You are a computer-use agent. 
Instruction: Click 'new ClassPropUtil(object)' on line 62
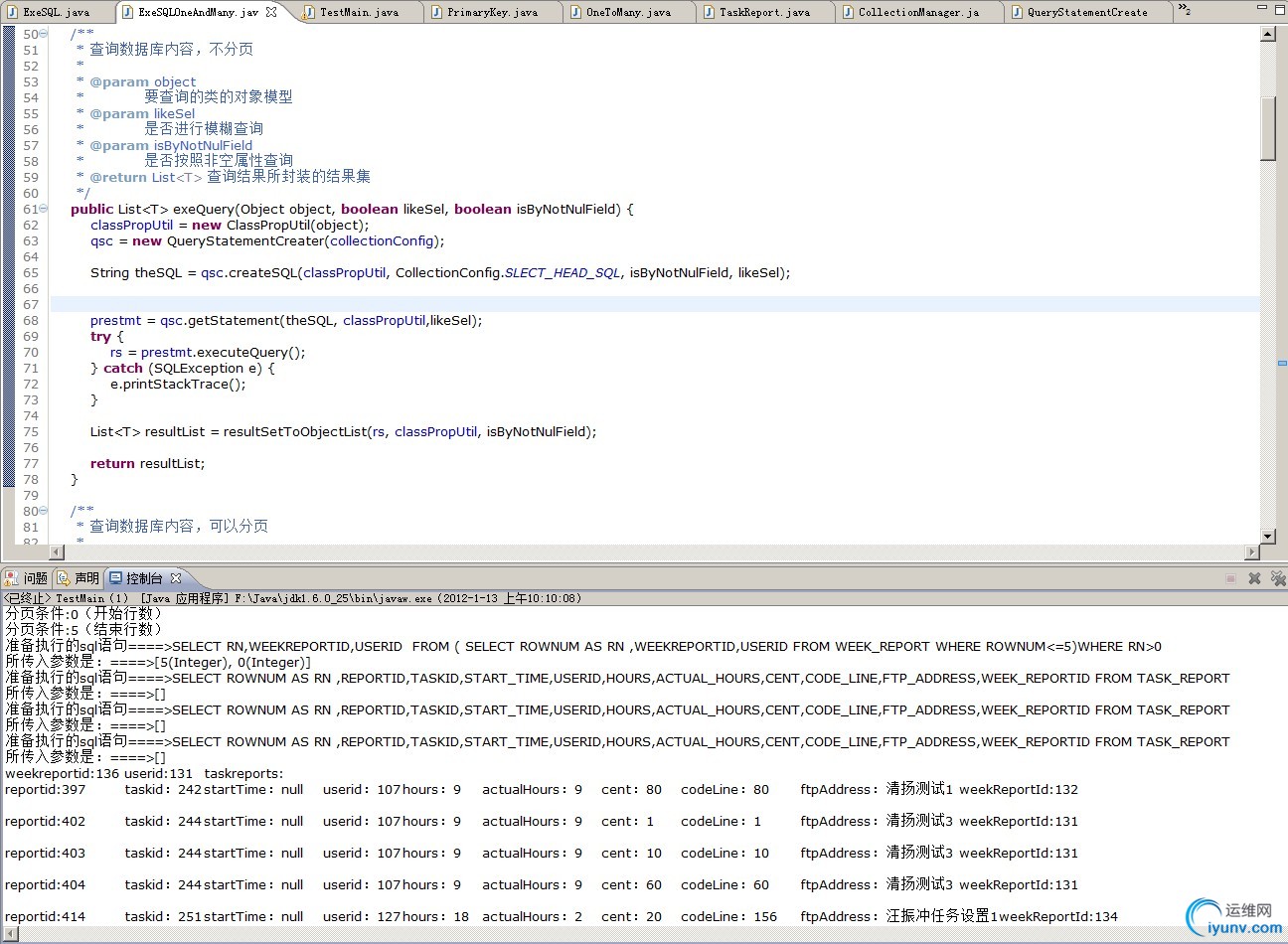[x=280, y=225]
